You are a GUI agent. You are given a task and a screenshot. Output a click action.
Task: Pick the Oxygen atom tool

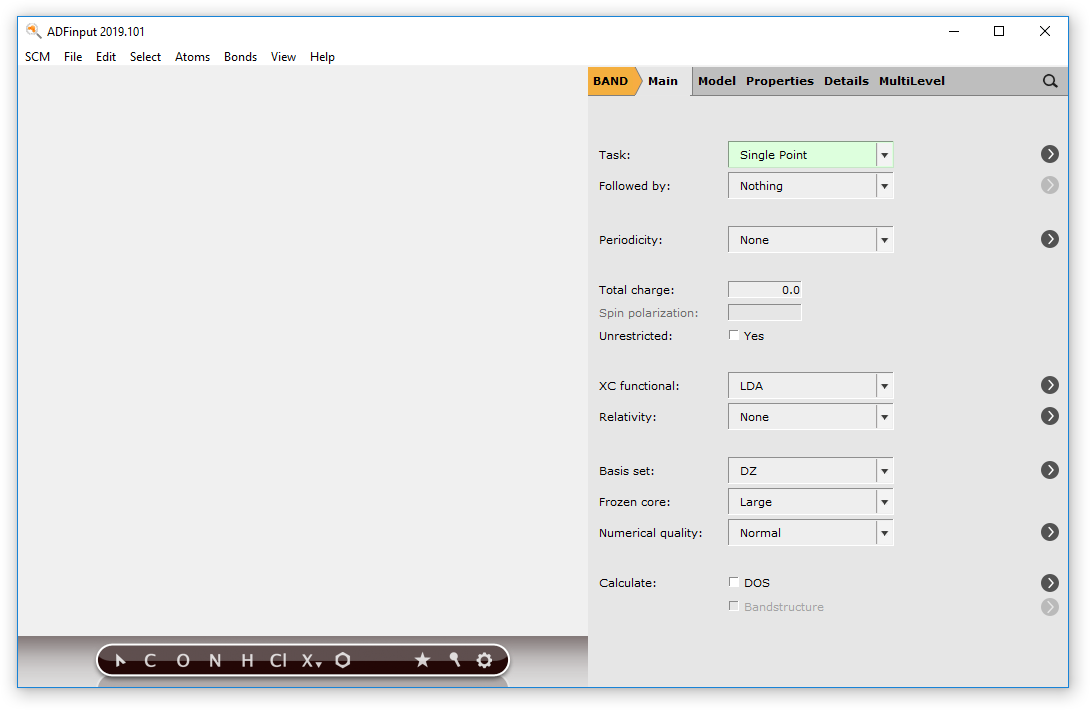pyautogui.click(x=182, y=660)
